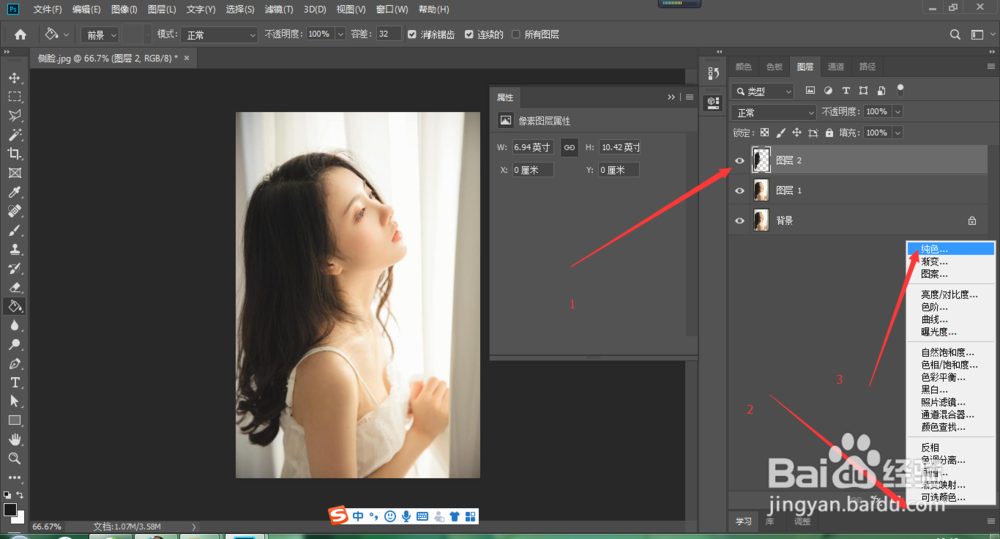The height and width of the screenshot is (539, 1000).
Task: Select the History Brush tool
Action: tap(14, 269)
